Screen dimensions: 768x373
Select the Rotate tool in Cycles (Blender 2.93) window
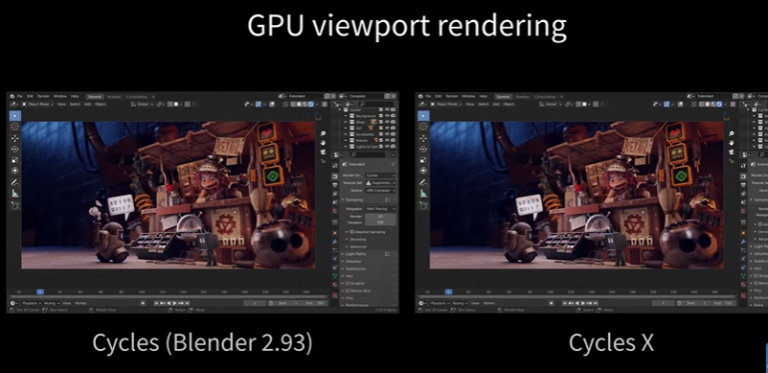tap(15, 149)
